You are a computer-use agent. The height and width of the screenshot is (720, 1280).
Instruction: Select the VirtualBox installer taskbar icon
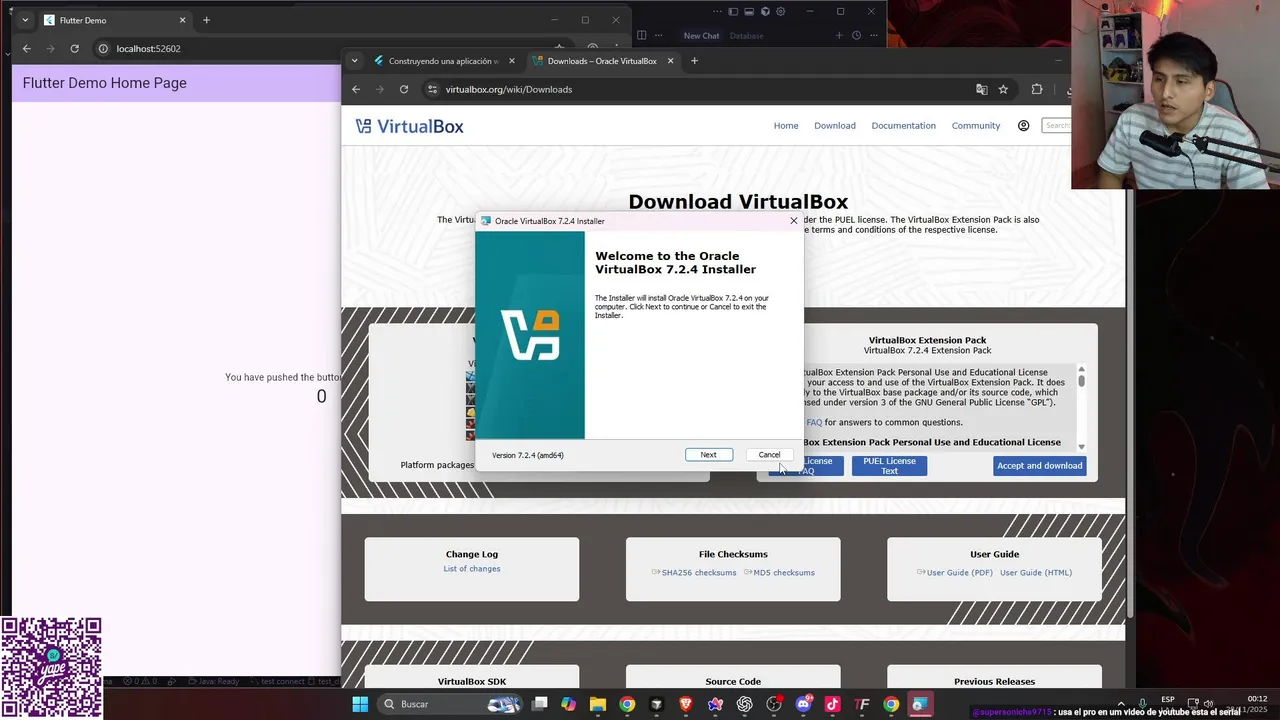(x=920, y=704)
